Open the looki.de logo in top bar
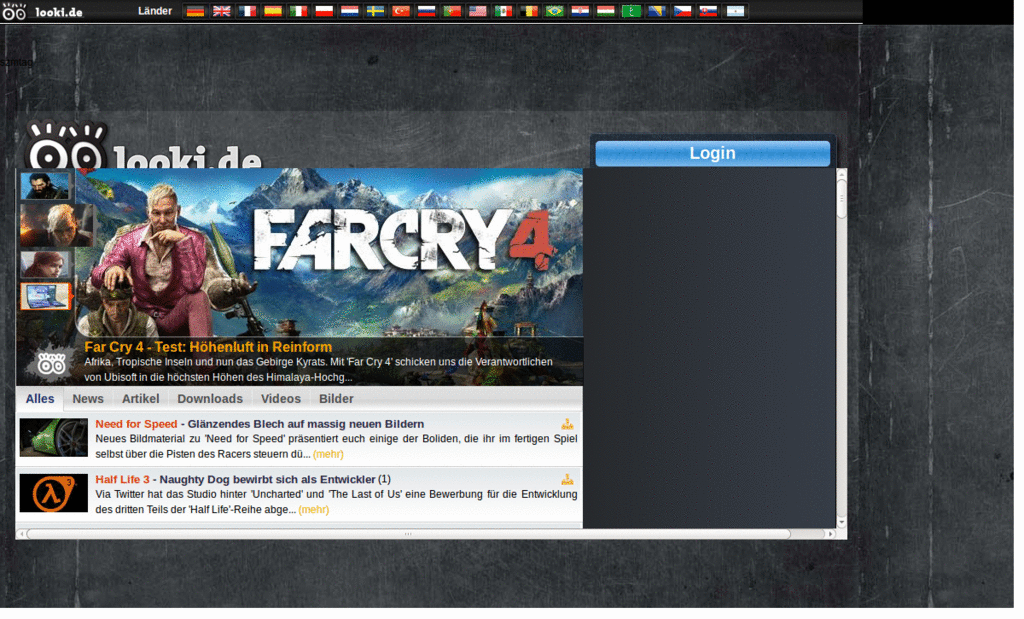This screenshot has width=1024, height=619. tap(43, 11)
